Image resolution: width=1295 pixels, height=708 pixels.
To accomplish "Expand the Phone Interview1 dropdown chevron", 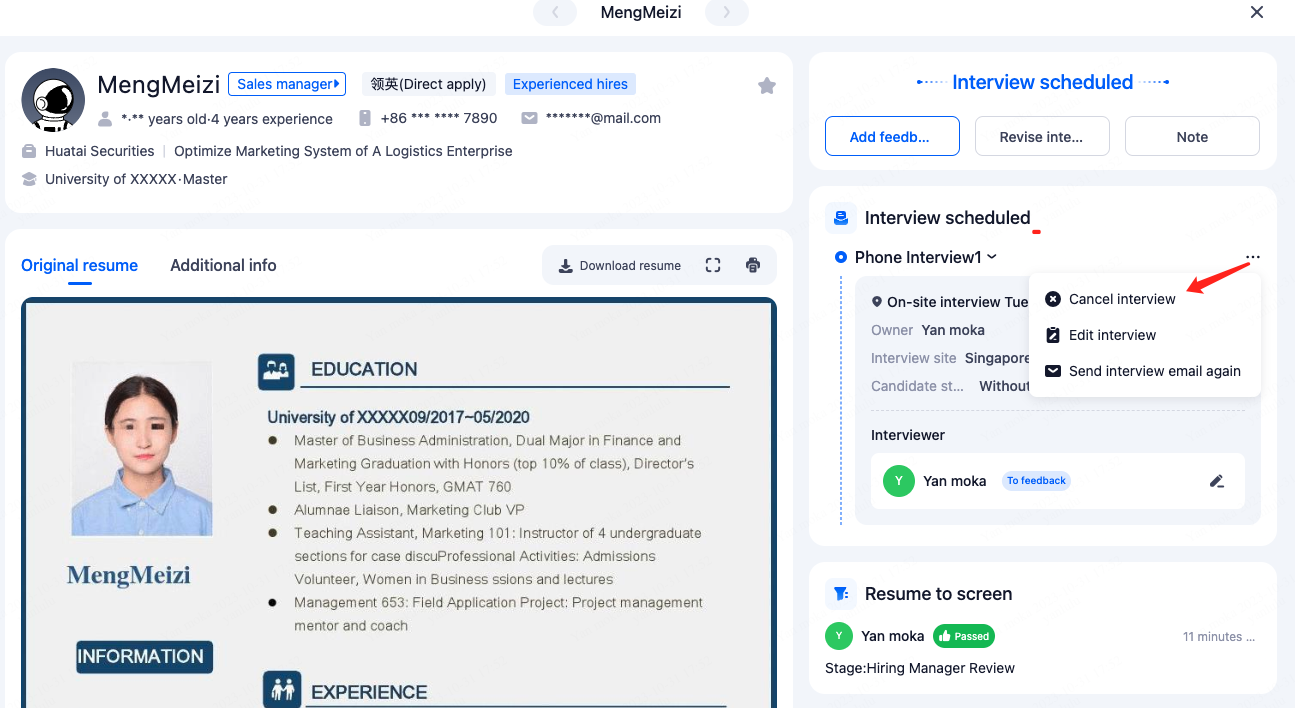I will [992, 257].
